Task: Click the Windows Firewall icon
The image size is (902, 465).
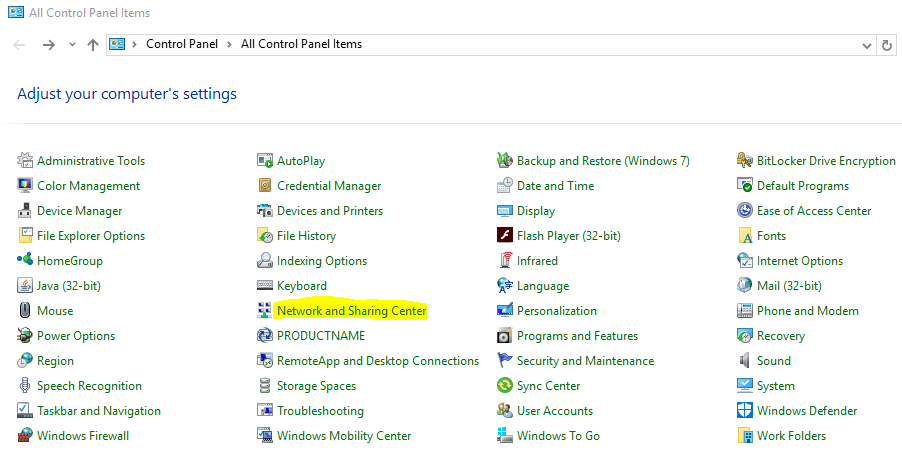Action: point(25,436)
